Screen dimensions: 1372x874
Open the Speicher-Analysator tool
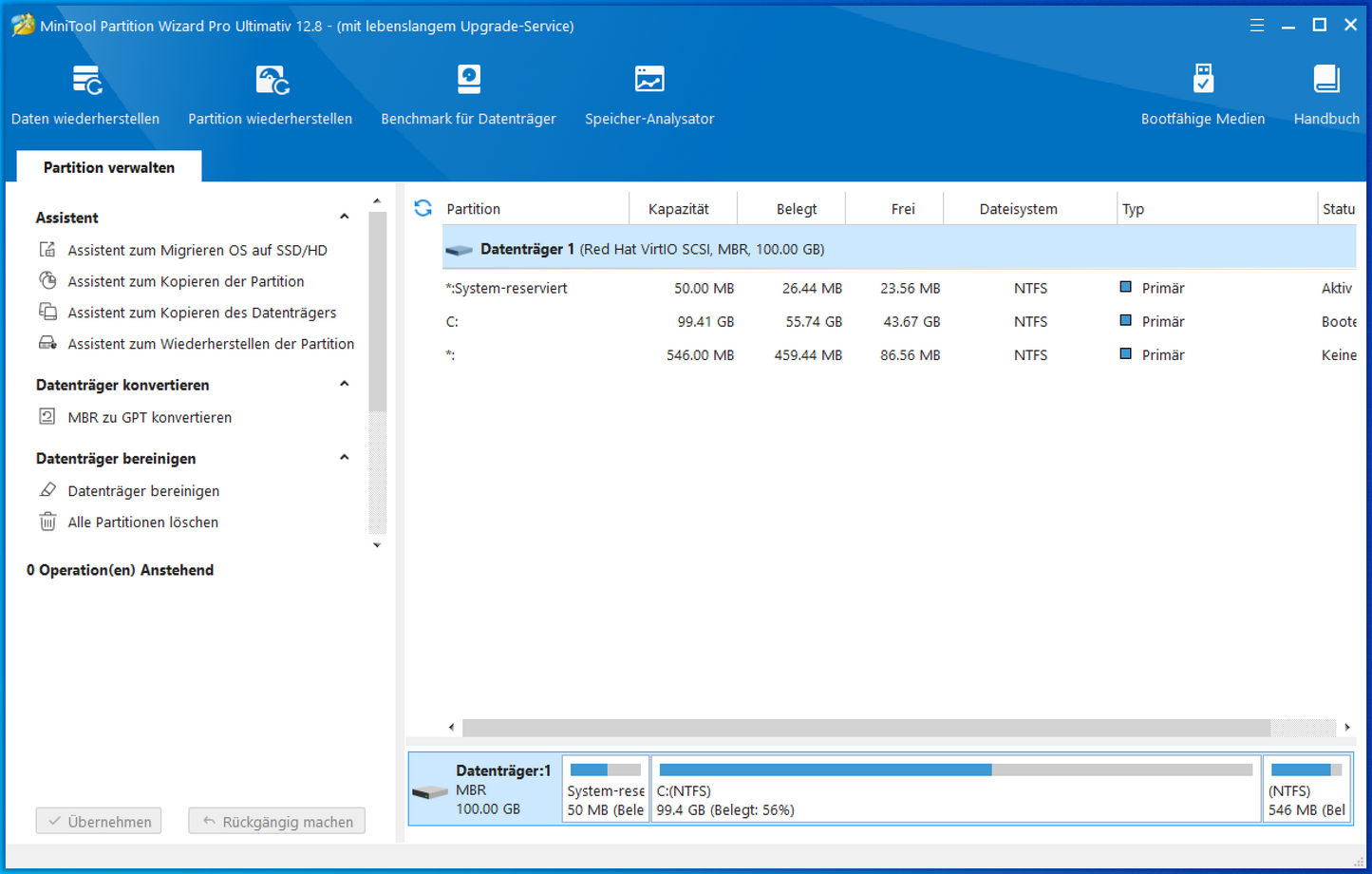[x=649, y=95]
